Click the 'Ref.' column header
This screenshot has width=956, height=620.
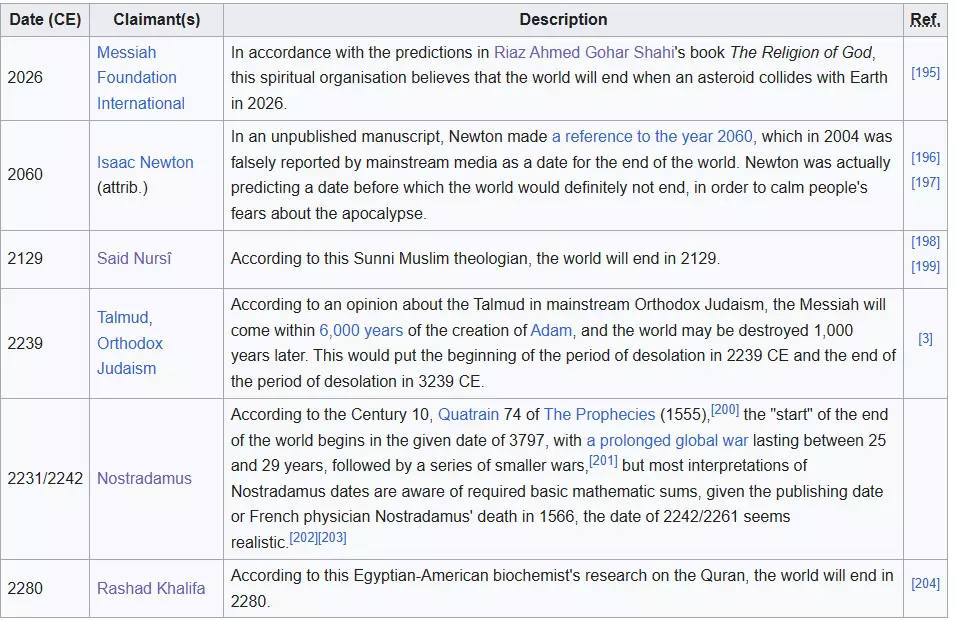click(x=925, y=20)
